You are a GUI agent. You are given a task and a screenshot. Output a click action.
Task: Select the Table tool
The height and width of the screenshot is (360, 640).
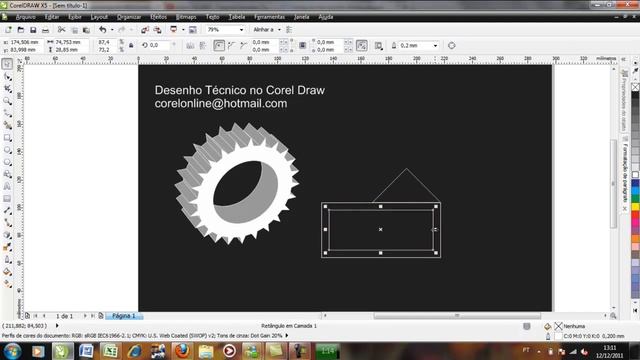coord(7,198)
